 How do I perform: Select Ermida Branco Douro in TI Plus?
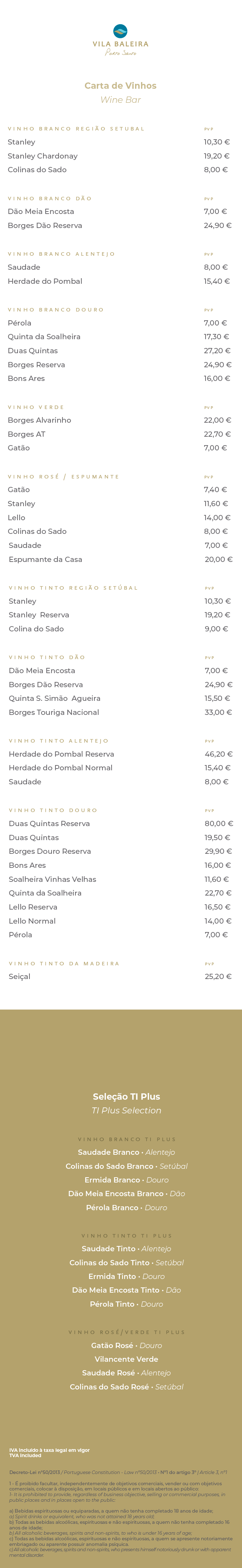click(x=127, y=1180)
